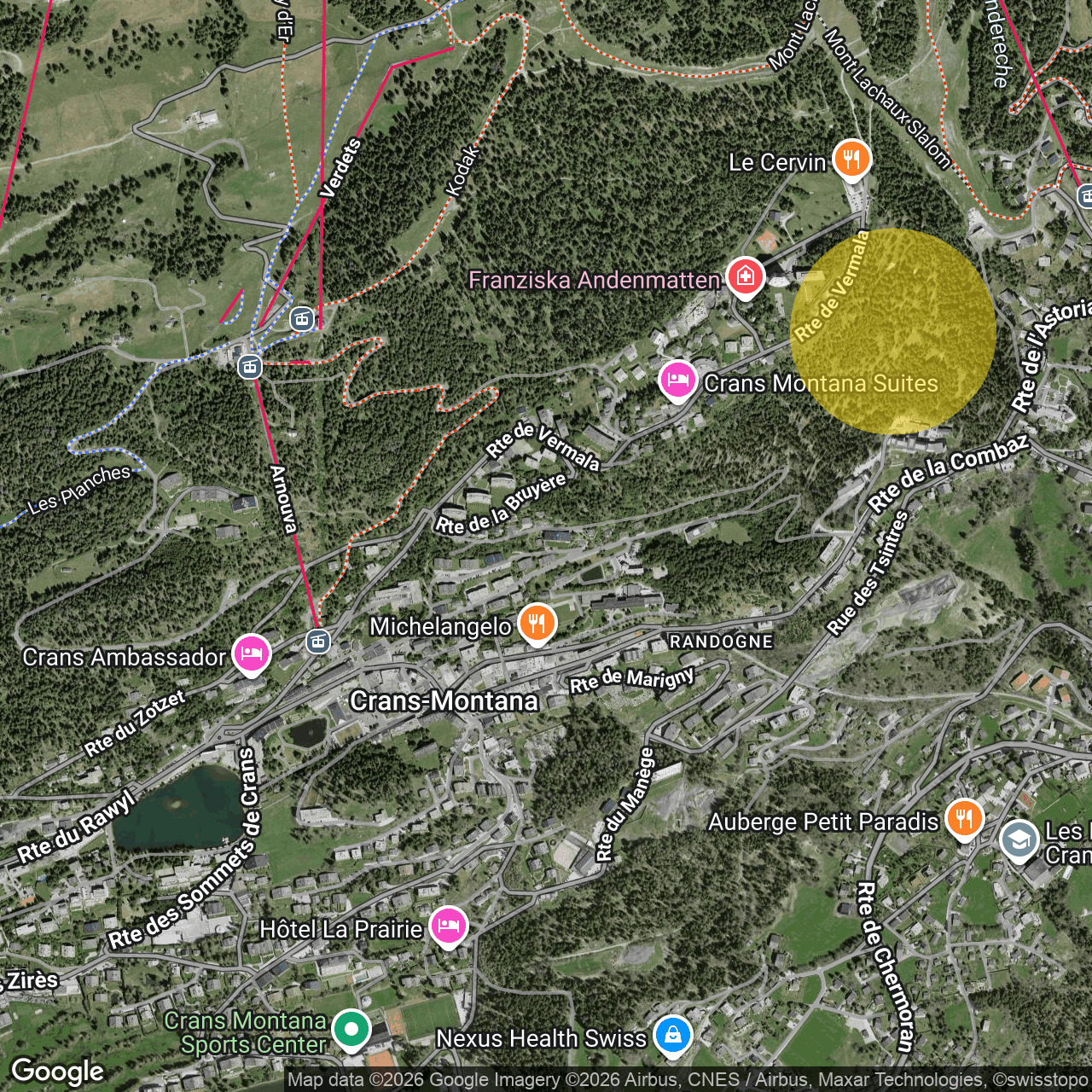Viewport: 1092px width, 1092px height.
Task: Open the Crans Montana Suites hotel pin
Action: tap(677, 380)
